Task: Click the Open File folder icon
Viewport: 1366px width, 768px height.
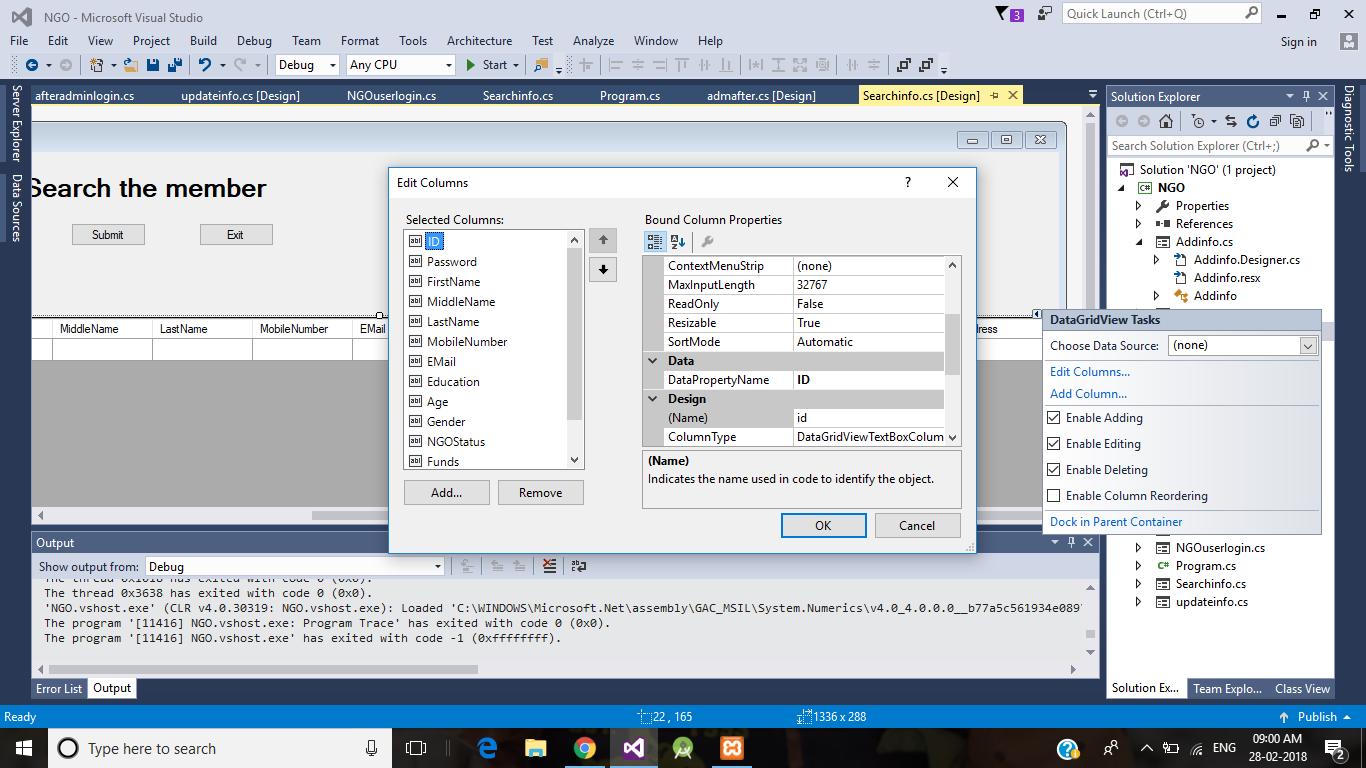Action: tap(130, 65)
